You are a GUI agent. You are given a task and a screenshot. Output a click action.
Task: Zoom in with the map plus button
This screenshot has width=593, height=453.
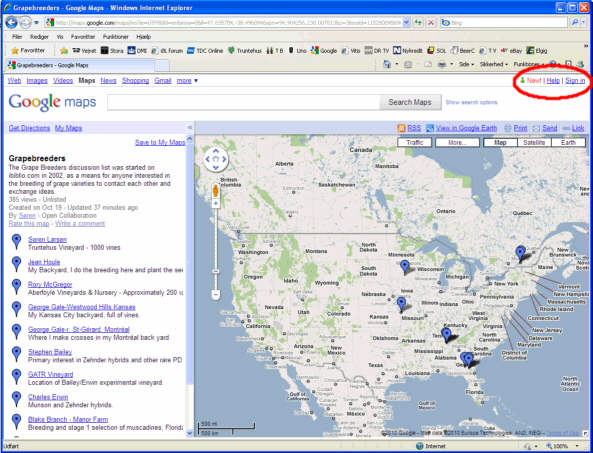[x=216, y=203]
